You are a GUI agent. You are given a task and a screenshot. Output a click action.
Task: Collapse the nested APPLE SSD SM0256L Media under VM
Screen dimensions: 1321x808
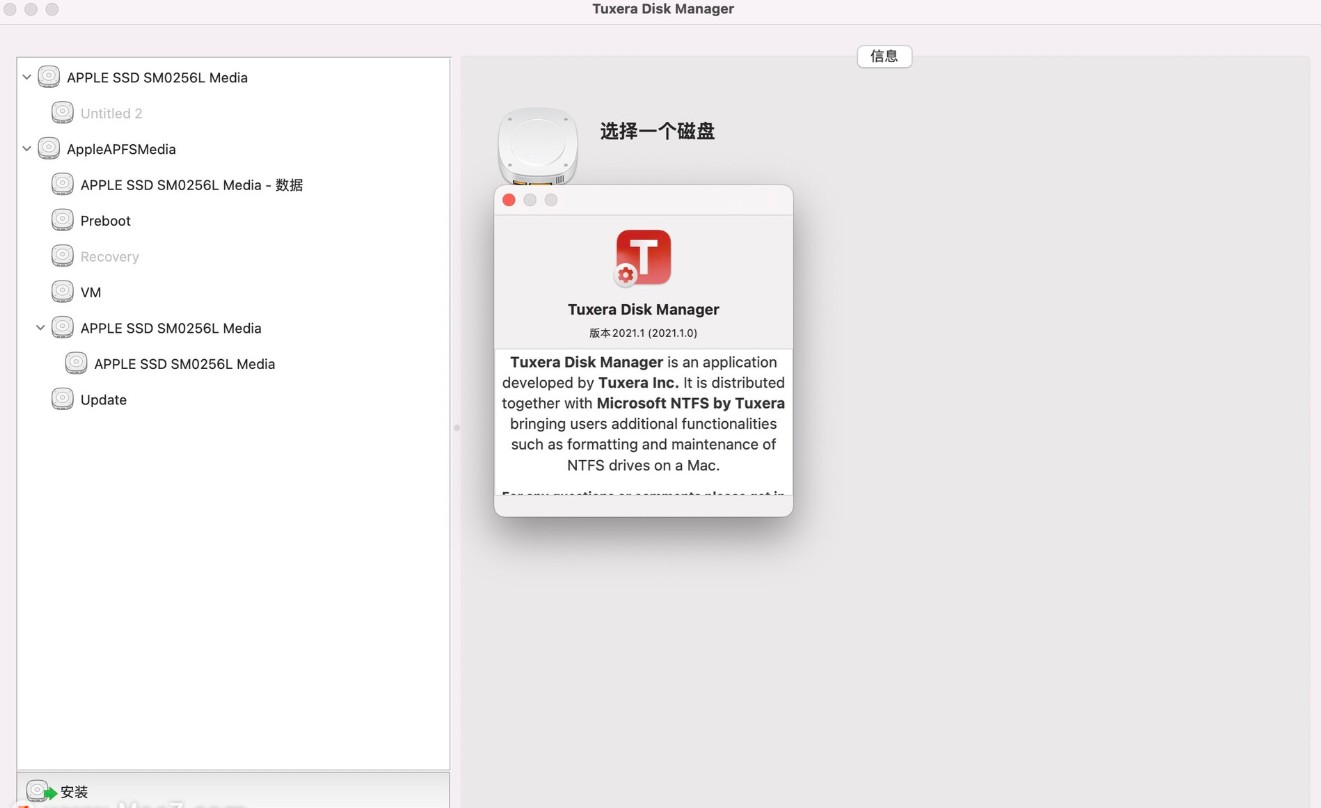click(41, 328)
